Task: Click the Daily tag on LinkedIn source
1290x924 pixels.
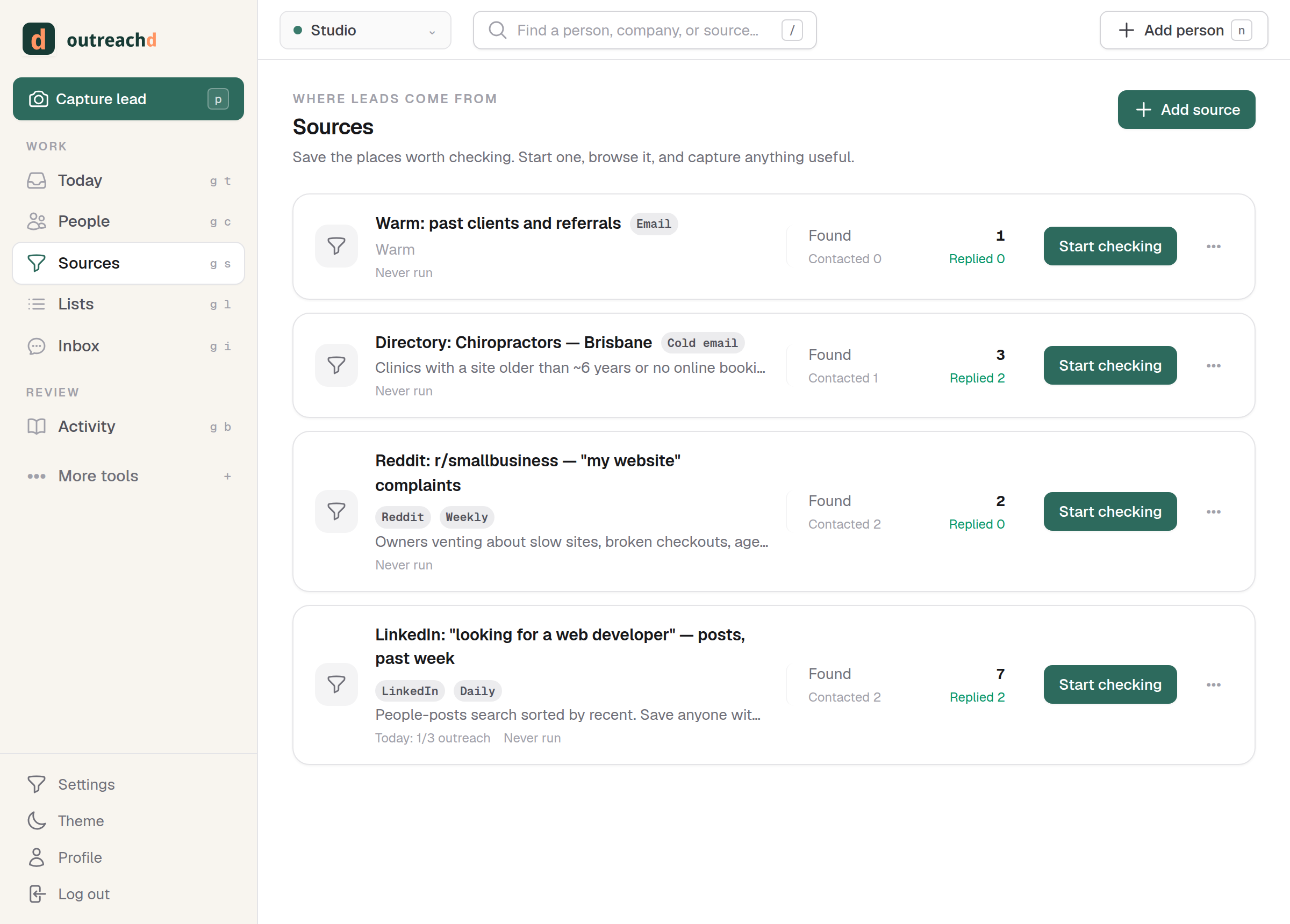Action: pos(477,691)
